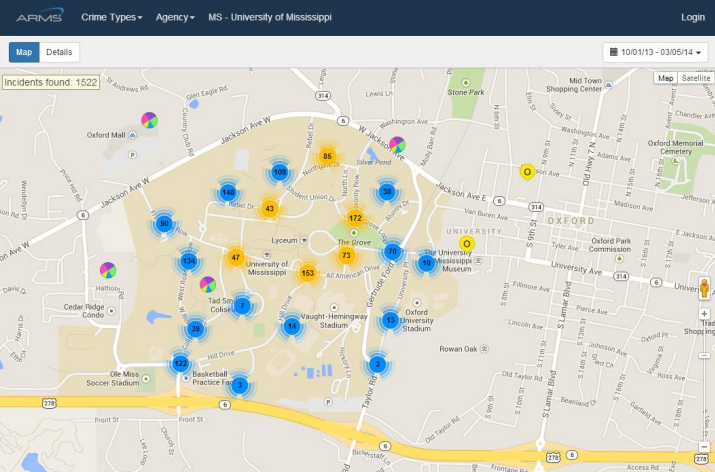This screenshot has height=472, width=715.
Task: Click the Oxford Memorial Cemetery label
Action: 676,147
